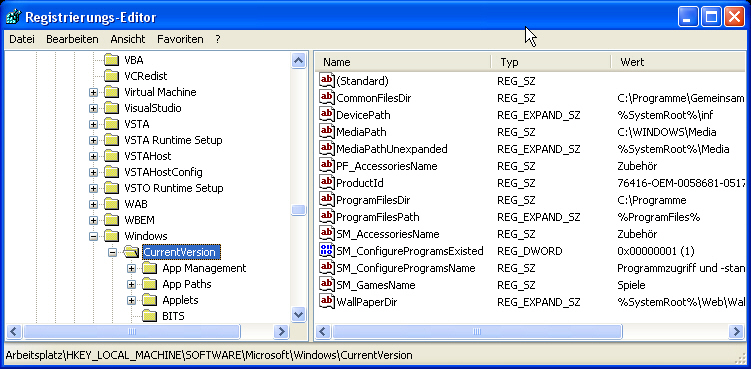751x369 pixels.
Task: Click the icon of WallPaperDir value
Action: click(x=327, y=302)
